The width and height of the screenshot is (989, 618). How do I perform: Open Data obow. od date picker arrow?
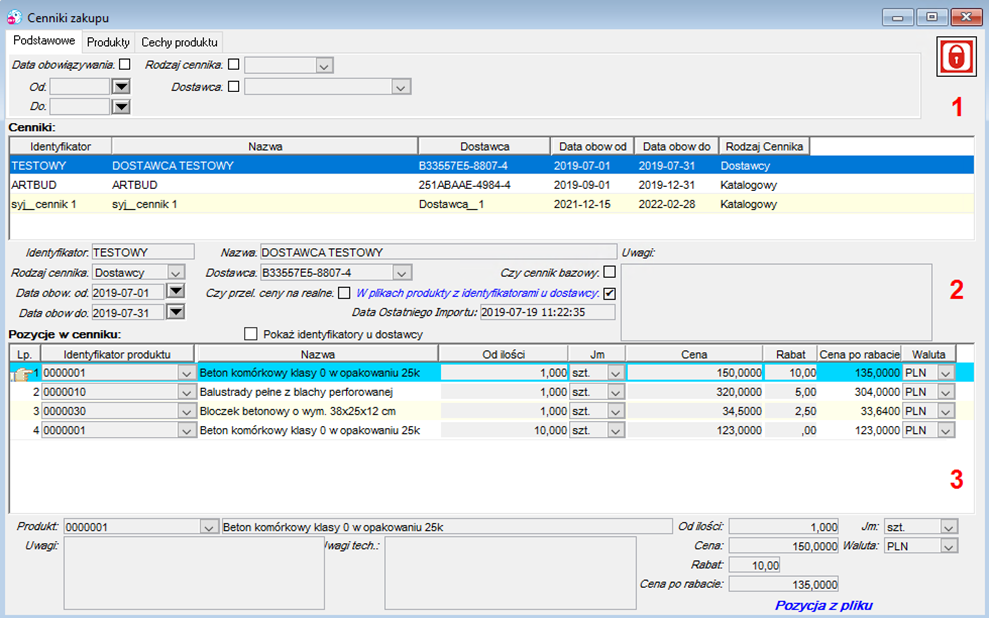(175, 291)
